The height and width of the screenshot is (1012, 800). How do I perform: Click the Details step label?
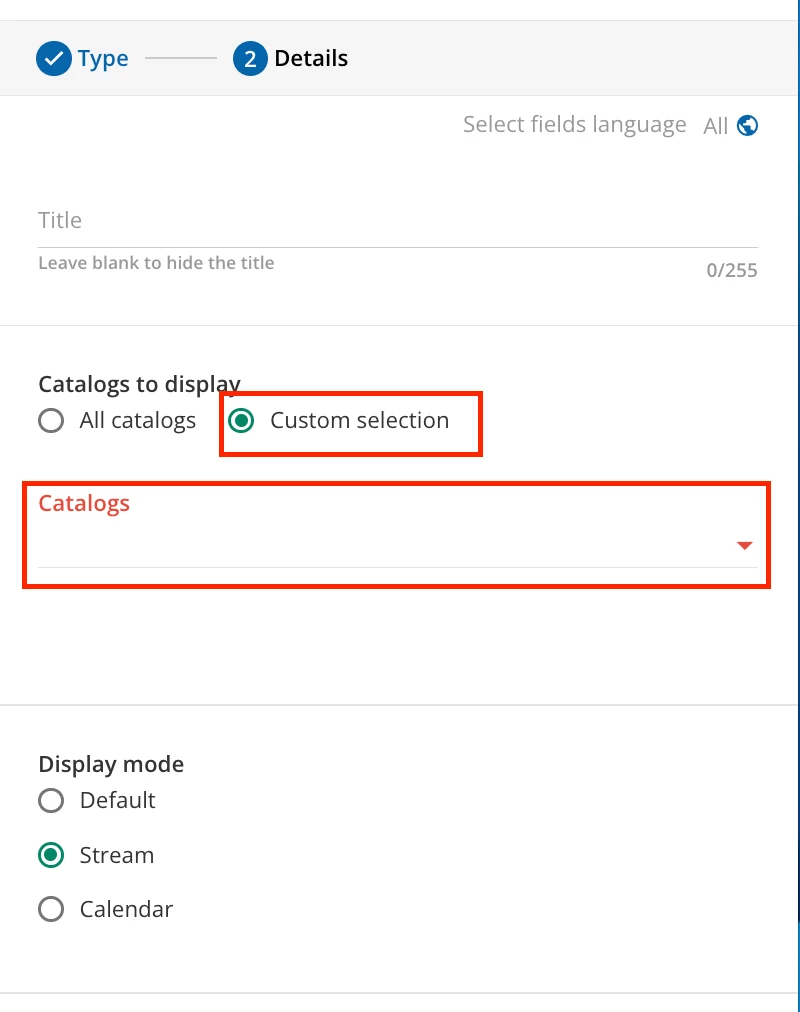(x=311, y=59)
